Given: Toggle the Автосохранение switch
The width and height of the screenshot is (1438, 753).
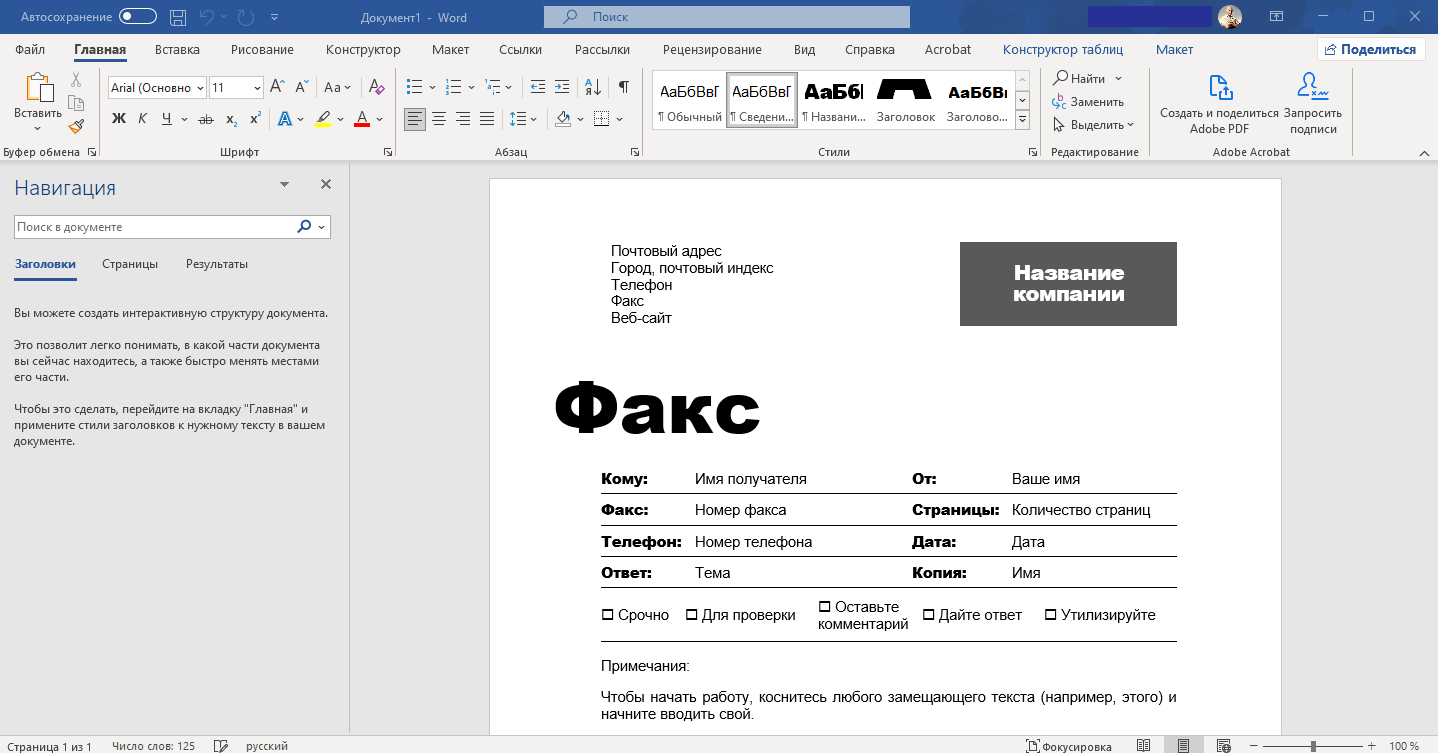Looking at the screenshot, I should (x=137, y=17).
